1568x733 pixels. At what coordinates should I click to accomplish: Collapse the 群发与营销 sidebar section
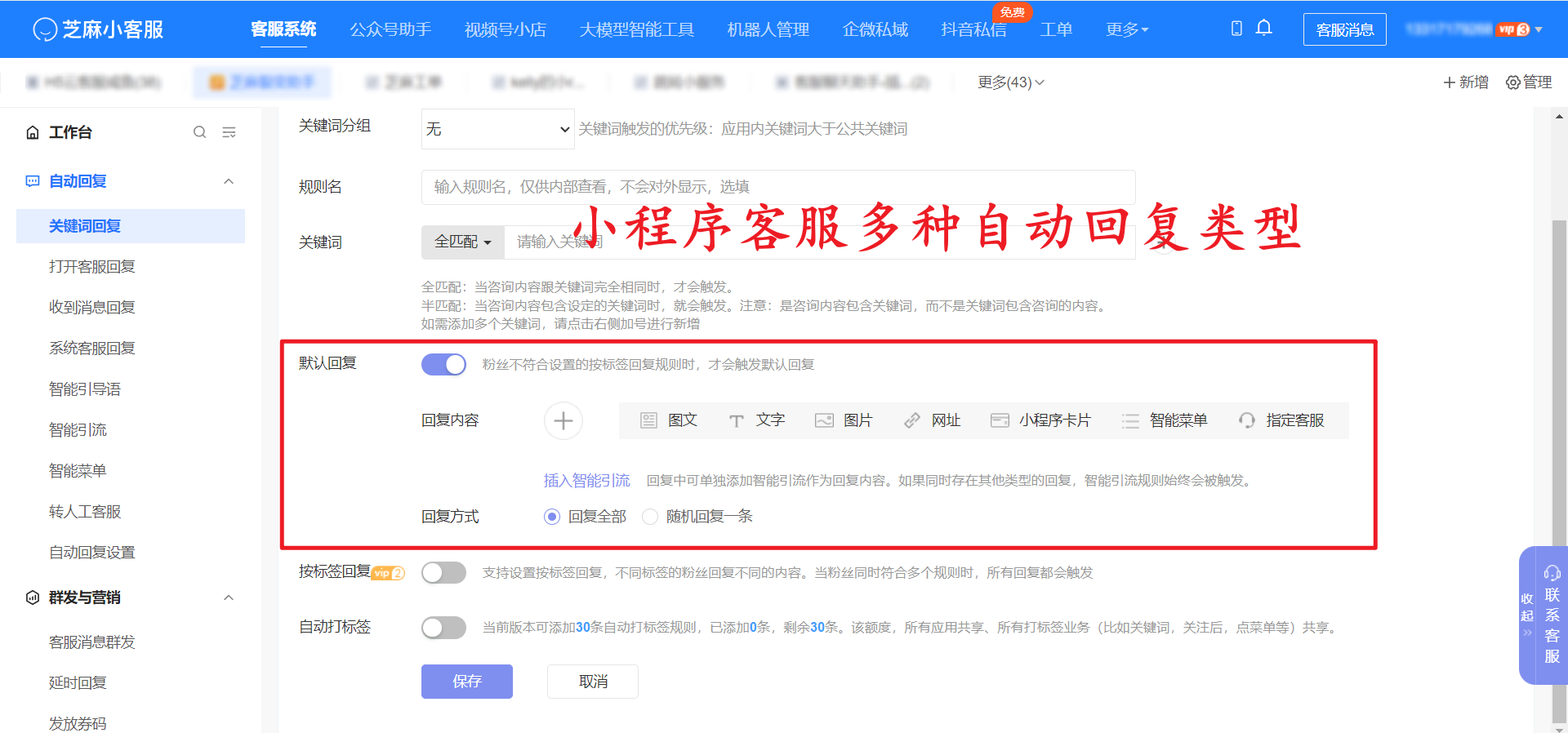click(229, 598)
